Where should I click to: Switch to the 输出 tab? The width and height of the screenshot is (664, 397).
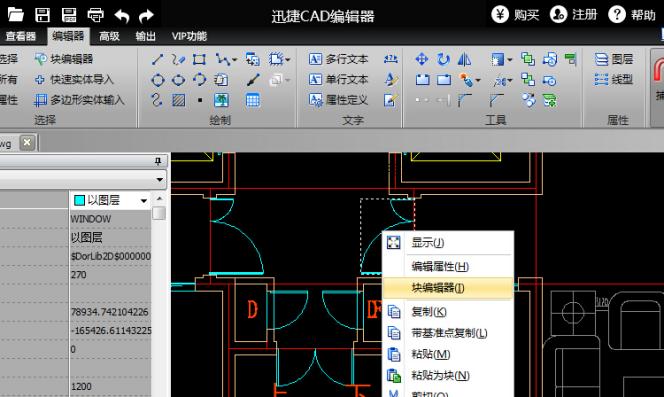click(x=145, y=36)
